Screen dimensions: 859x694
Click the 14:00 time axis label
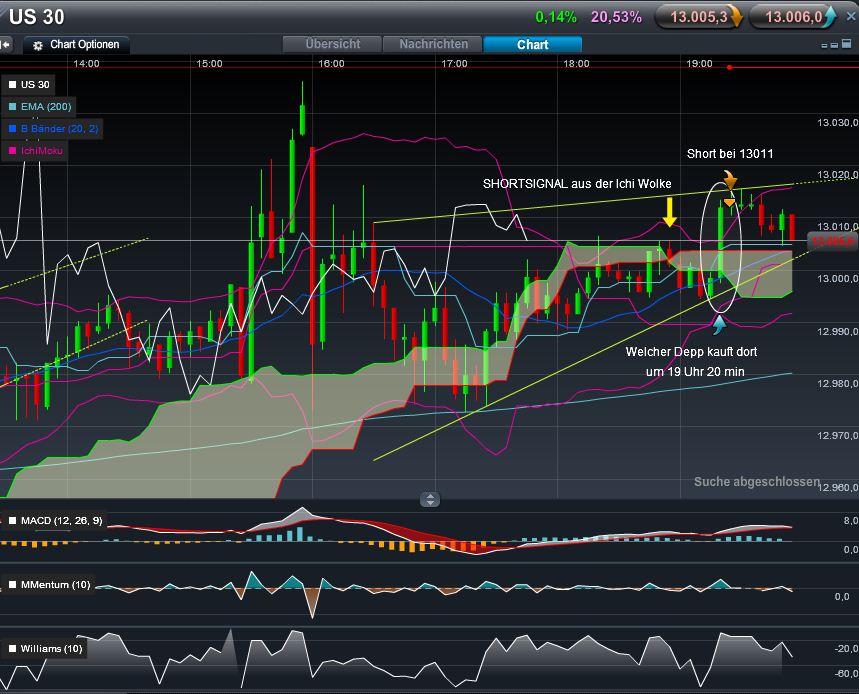click(87, 64)
